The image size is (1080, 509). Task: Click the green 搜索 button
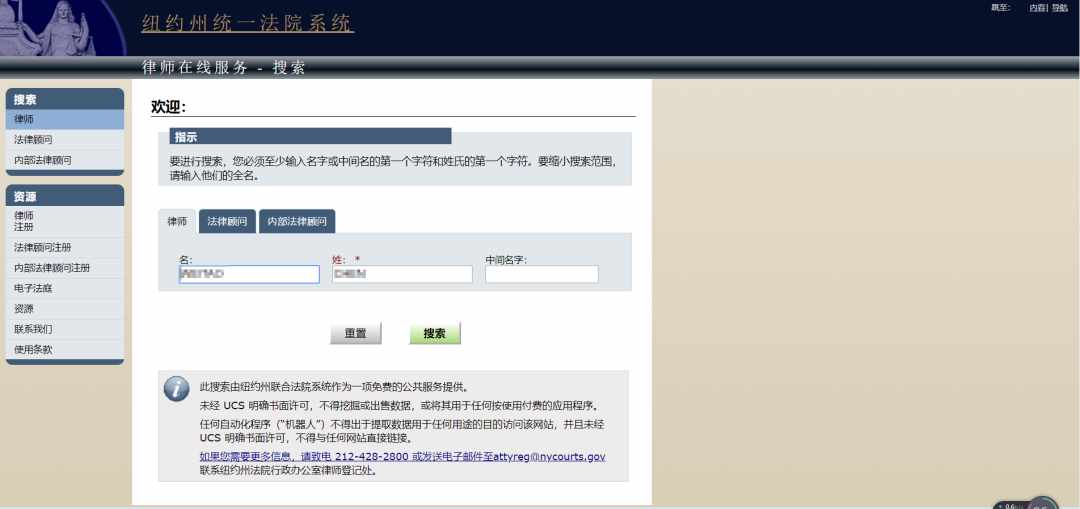point(435,333)
